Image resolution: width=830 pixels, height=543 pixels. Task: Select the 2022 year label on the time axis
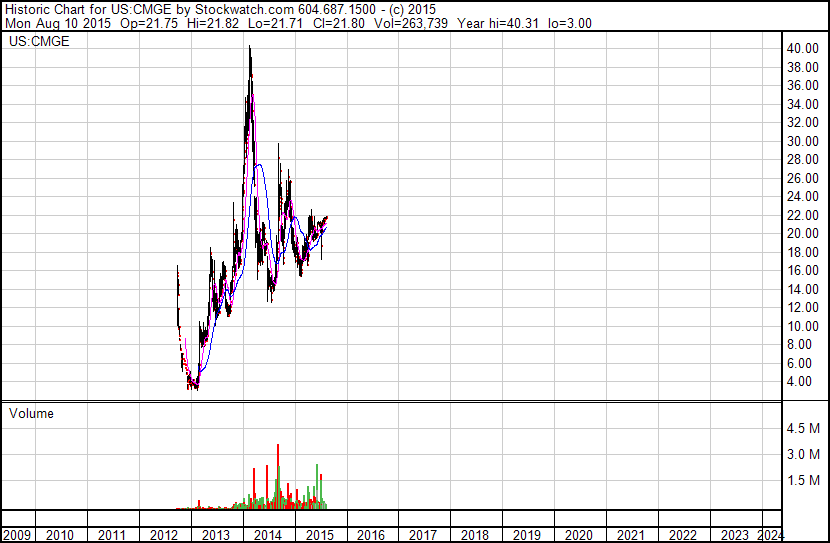[x=682, y=535]
